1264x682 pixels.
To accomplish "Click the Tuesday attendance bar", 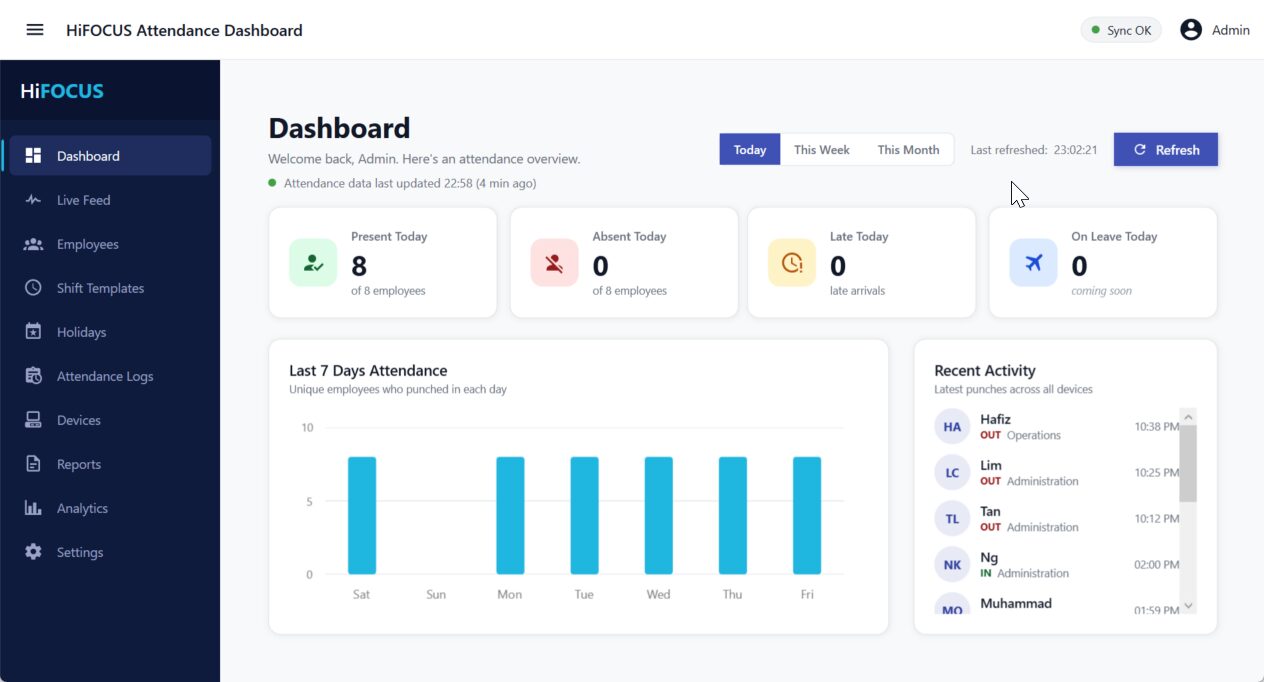I will (585, 516).
